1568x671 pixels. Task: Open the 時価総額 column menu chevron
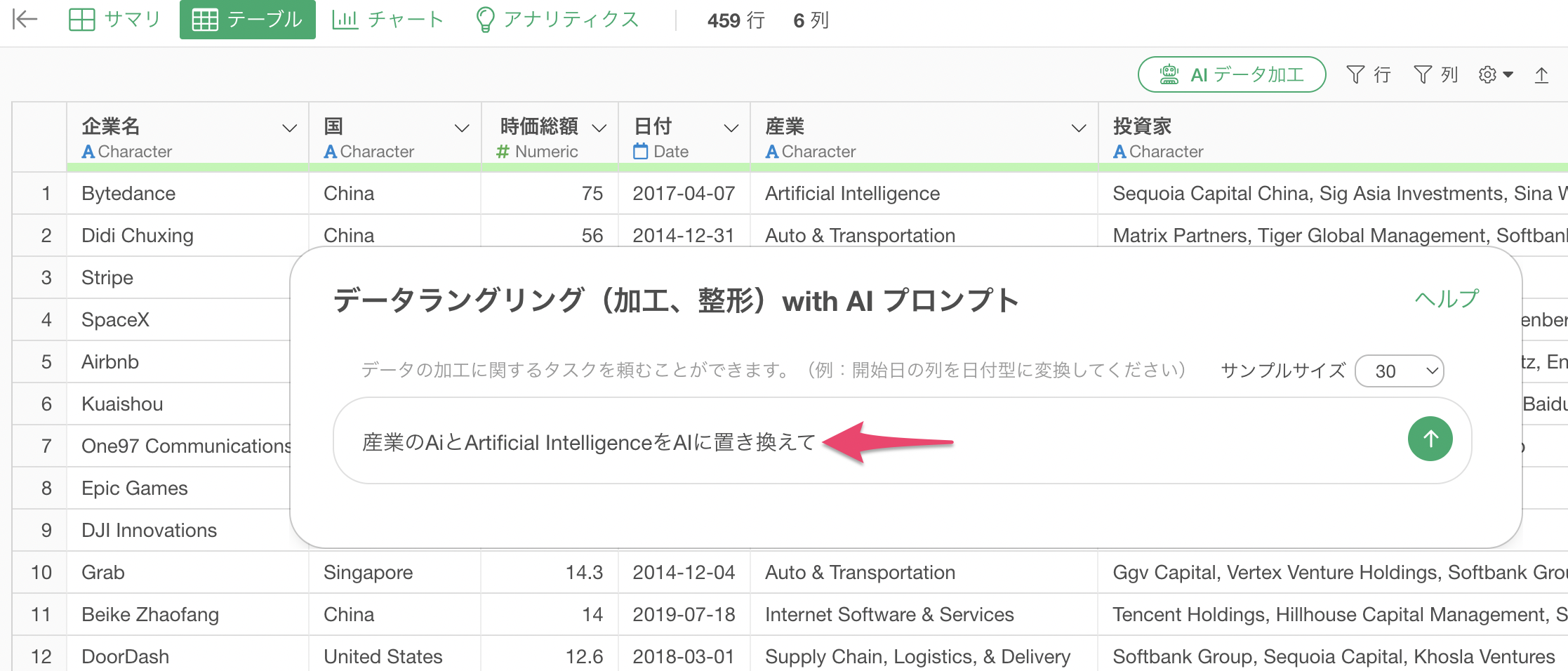click(x=599, y=128)
